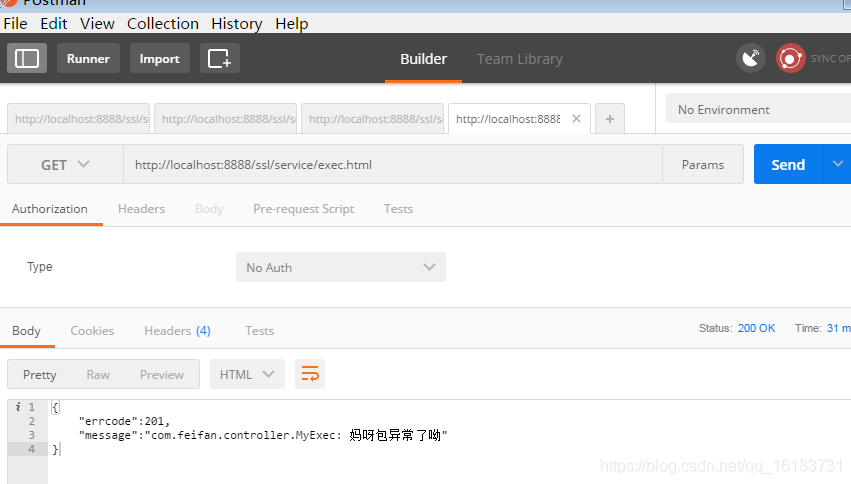Click the request URL input field
This screenshot has width=851, height=484.
point(393,164)
